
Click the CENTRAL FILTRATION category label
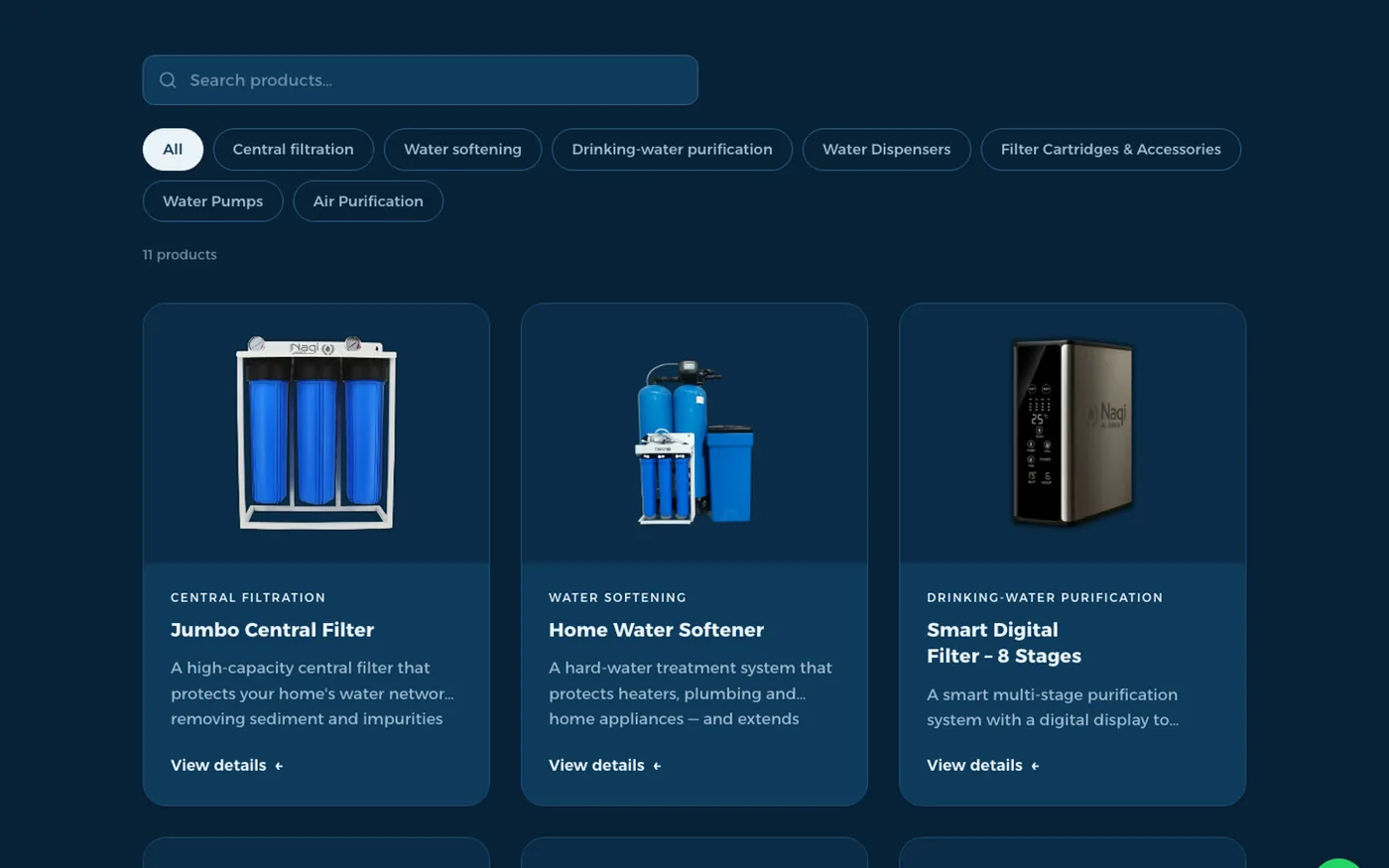pos(248,597)
